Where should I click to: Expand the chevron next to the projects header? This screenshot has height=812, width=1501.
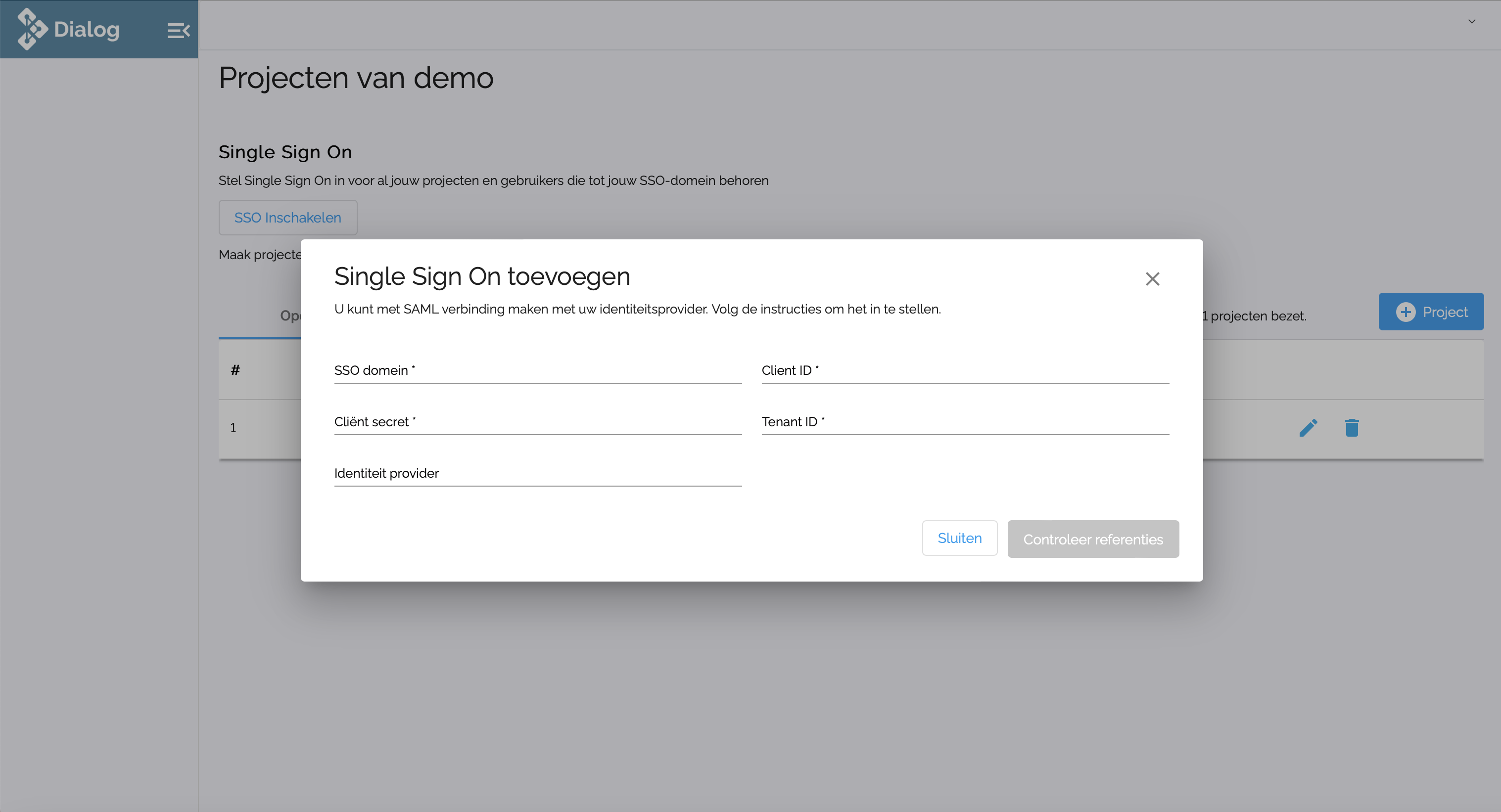pos(1471,22)
